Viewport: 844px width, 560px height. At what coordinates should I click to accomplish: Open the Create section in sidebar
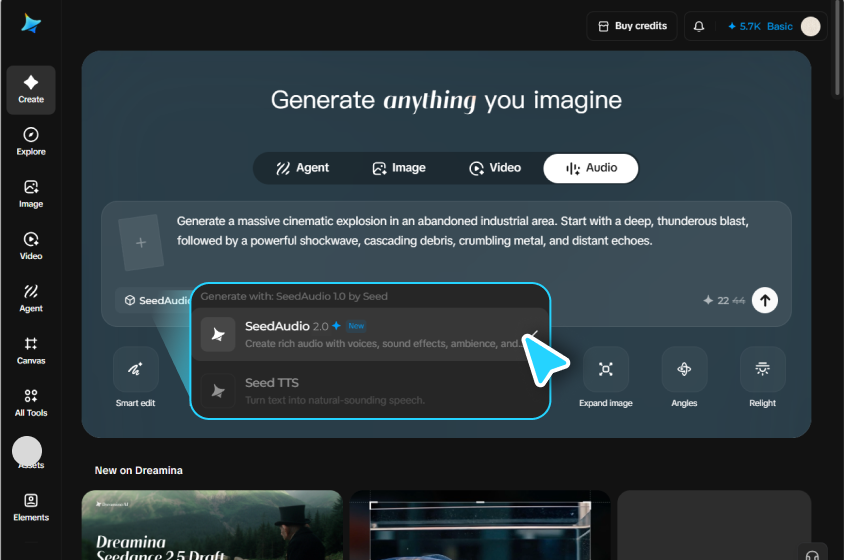31,90
